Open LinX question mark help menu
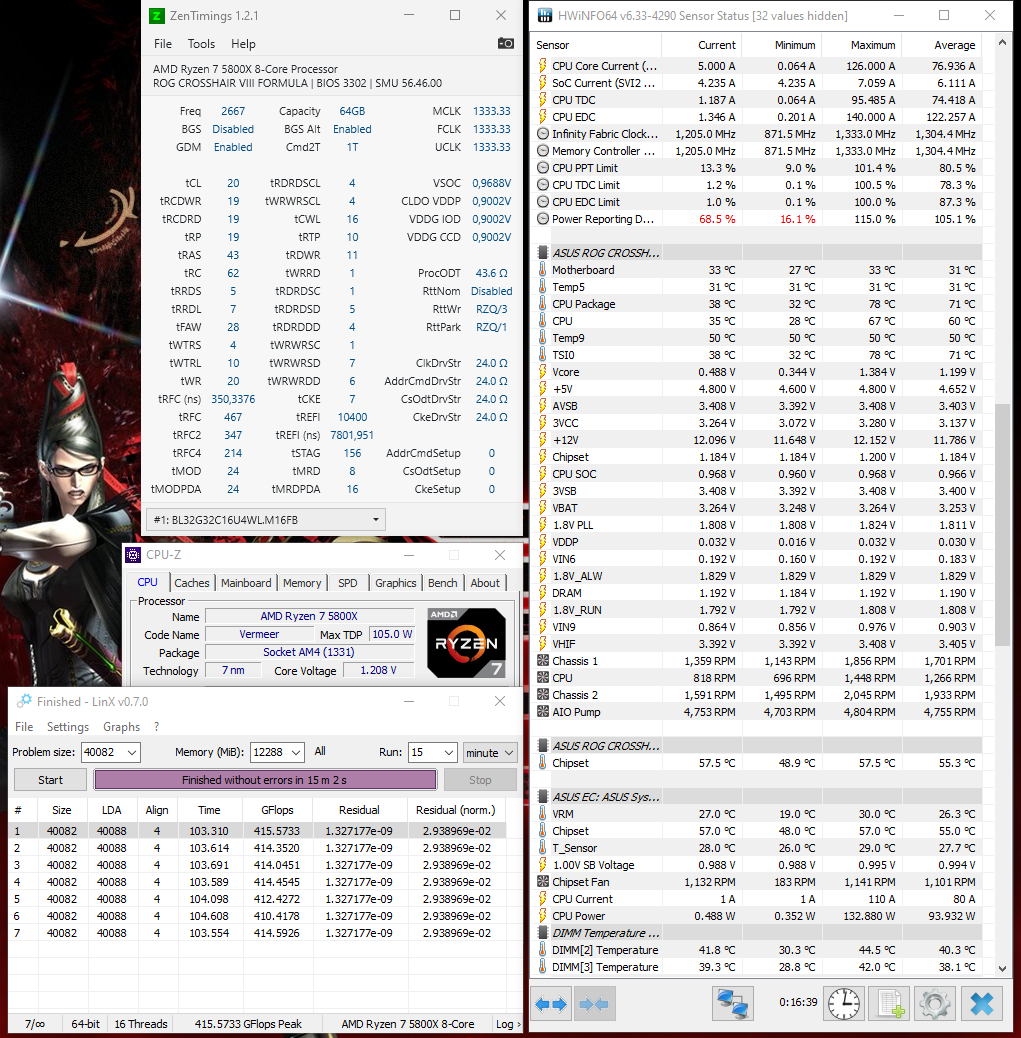This screenshot has height=1038, width=1021. pos(156,726)
